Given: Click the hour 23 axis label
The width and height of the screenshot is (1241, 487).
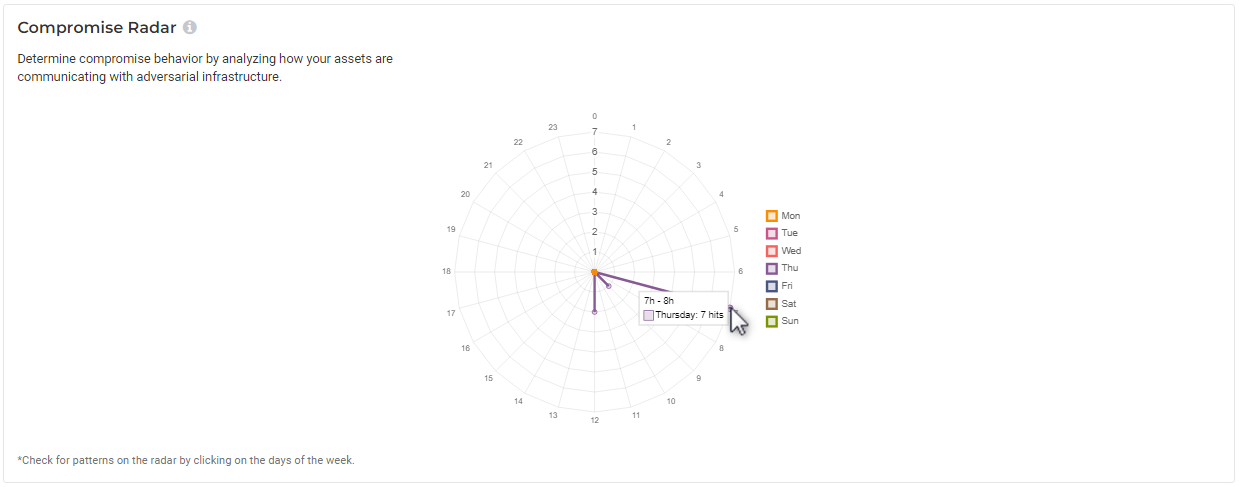Looking at the screenshot, I should coord(553,127).
